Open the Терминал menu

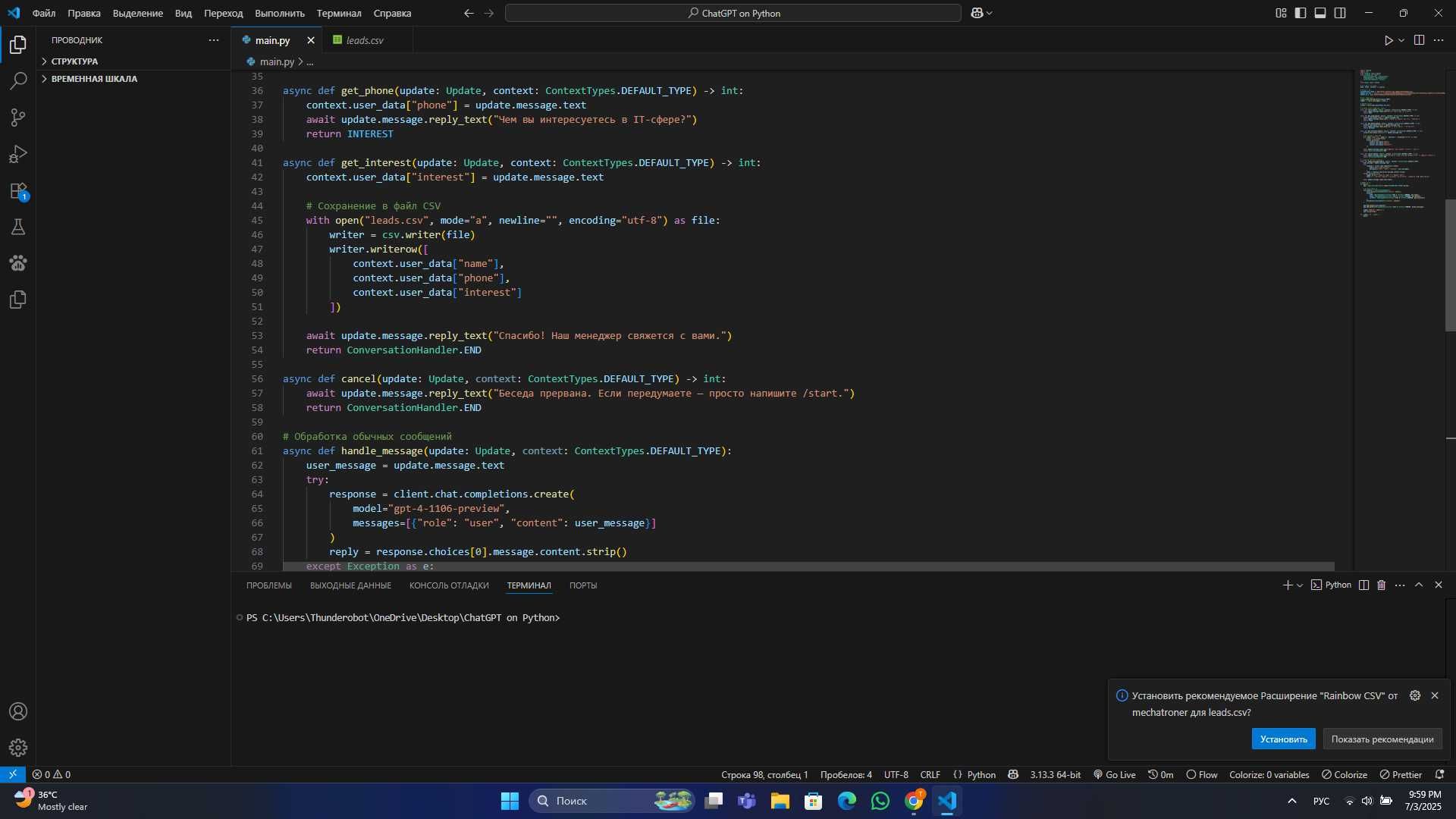click(x=339, y=13)
